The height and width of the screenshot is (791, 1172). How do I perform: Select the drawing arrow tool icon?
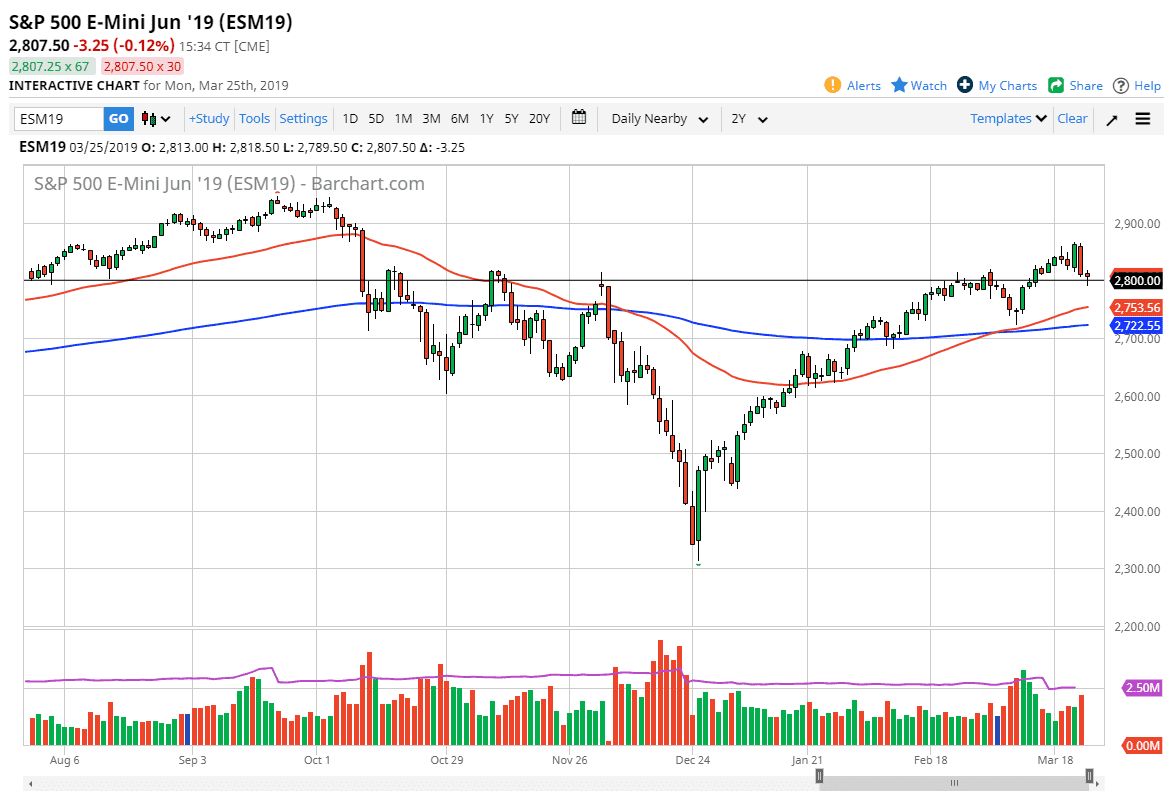coord(1111,118)
